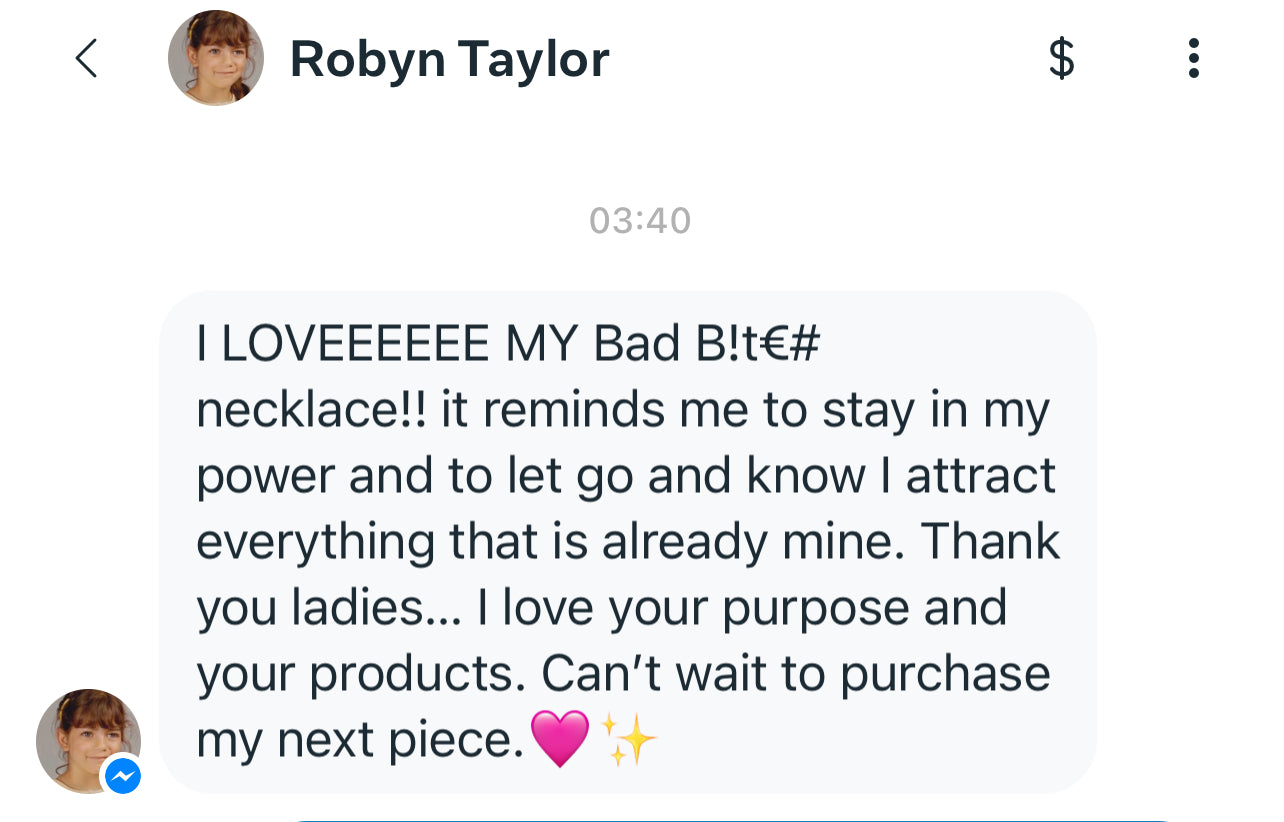Open Robyn Taylor's header profile picture
Viewport: 1284px width, 822px height.
click(x=216, y=58)
